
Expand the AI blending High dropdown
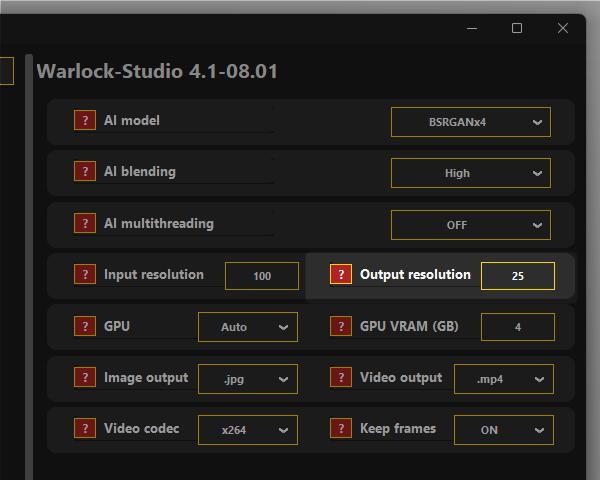(471, 173)
